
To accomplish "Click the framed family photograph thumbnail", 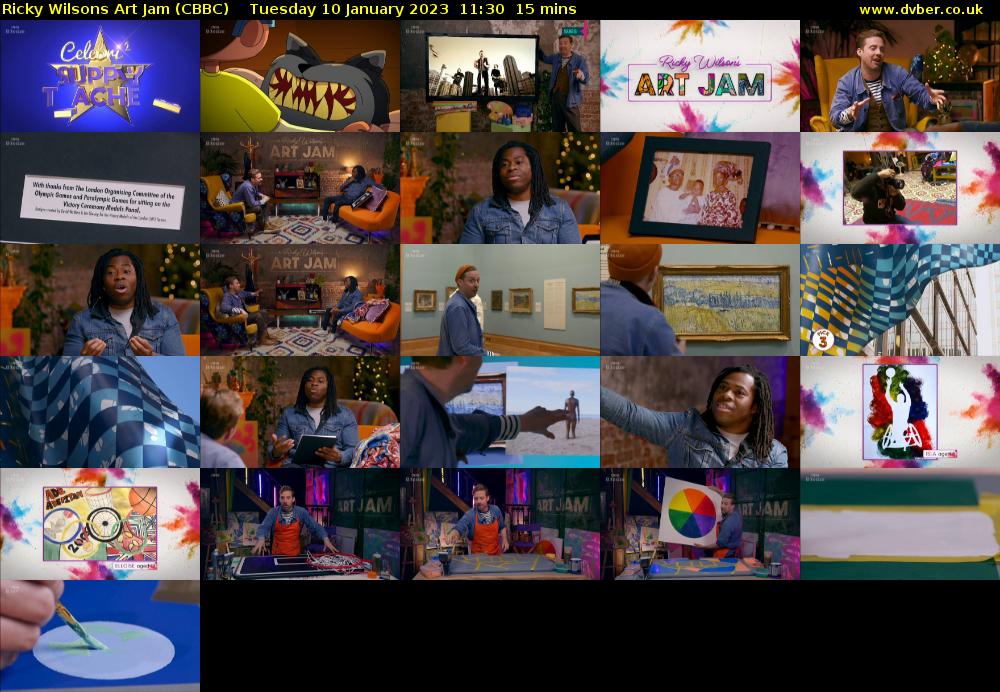I will 700,188.
